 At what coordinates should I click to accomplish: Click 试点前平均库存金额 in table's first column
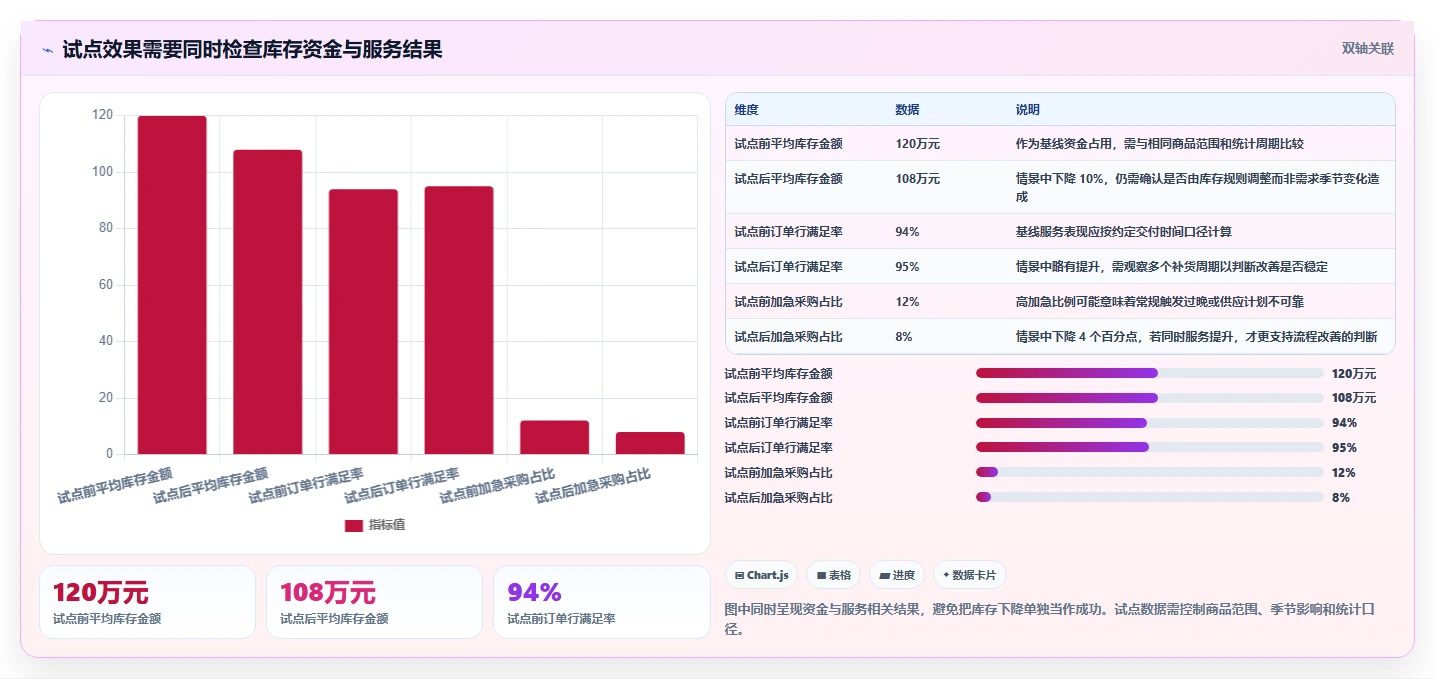788,143
